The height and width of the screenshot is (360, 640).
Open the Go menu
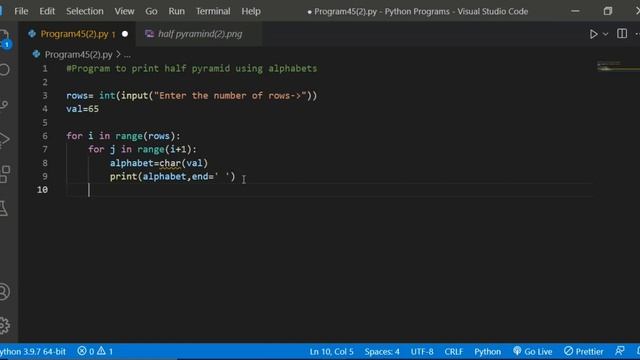point(151,11)
